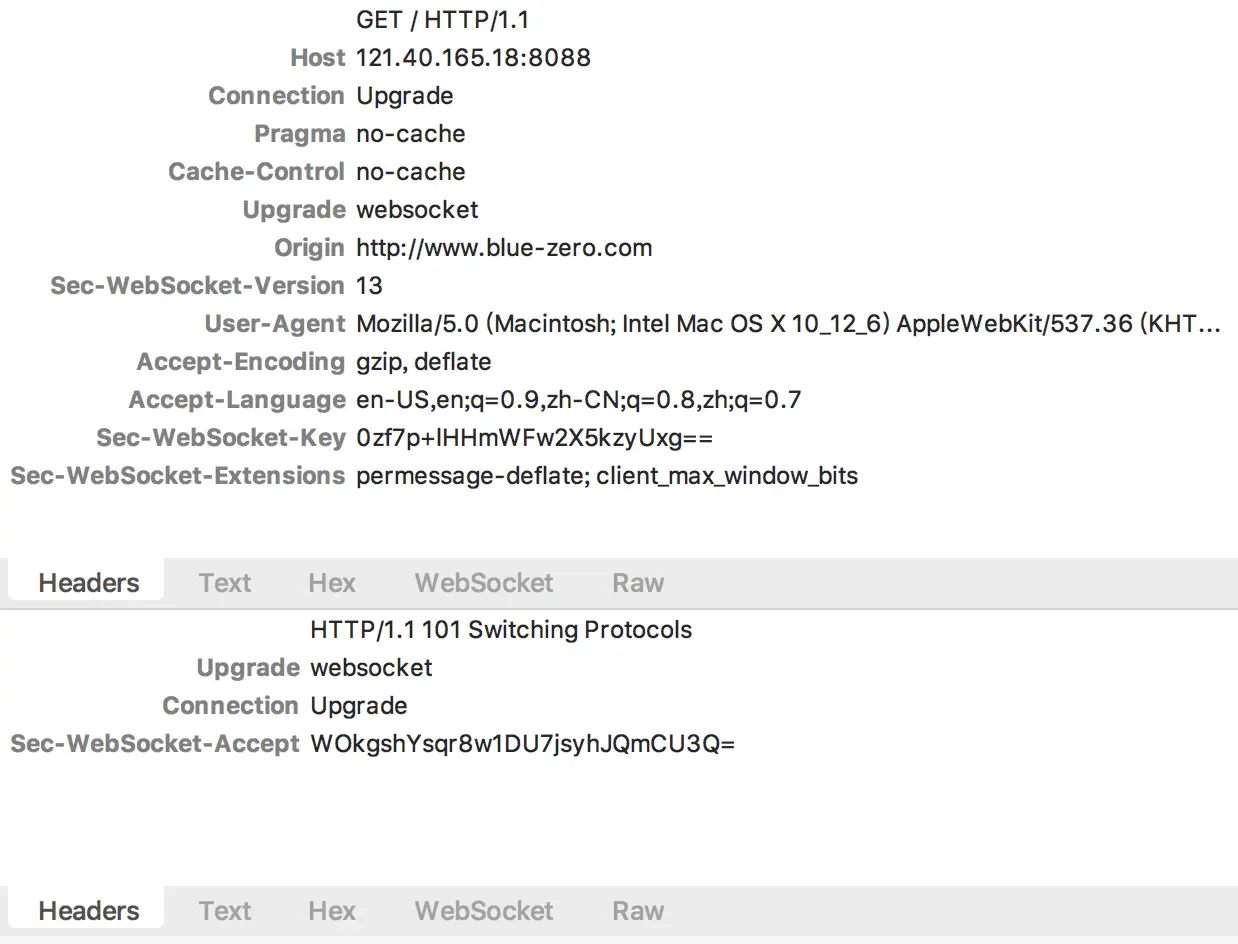
Task: Select the Sec-WebSocket-Key header value
Action: tap(534, 438)
